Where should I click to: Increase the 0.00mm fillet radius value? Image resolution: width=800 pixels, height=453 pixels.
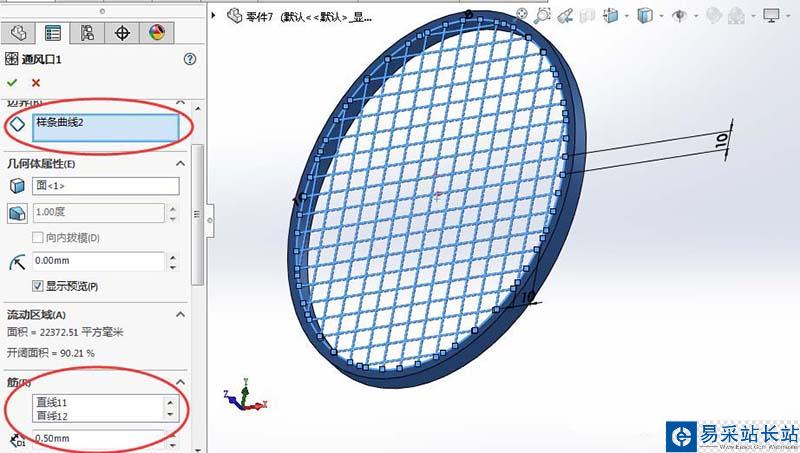[x=173, y=257]
